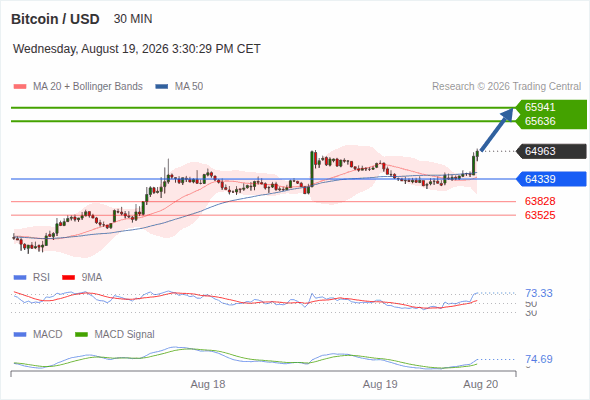Click the Aug 19 date axis label
This screenshot has width=590, height=400.
[x=380, y=384]
